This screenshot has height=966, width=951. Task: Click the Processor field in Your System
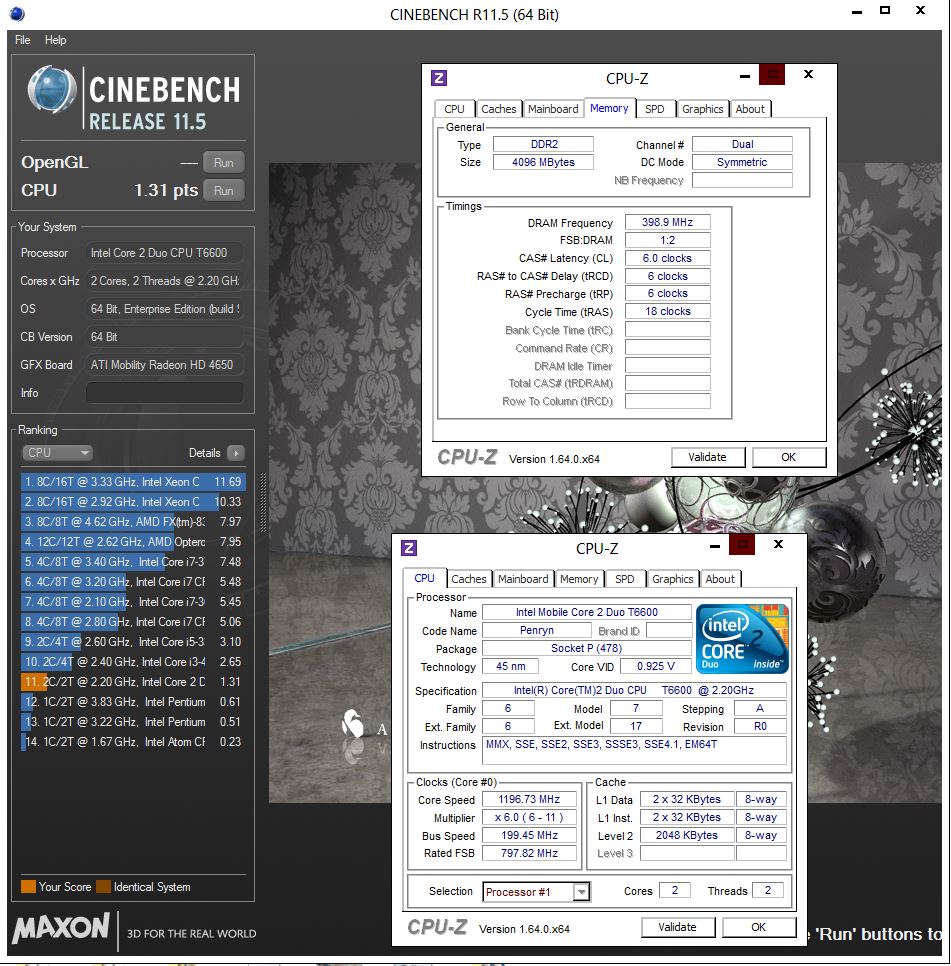pyautogui.click(x=164, y=253)
